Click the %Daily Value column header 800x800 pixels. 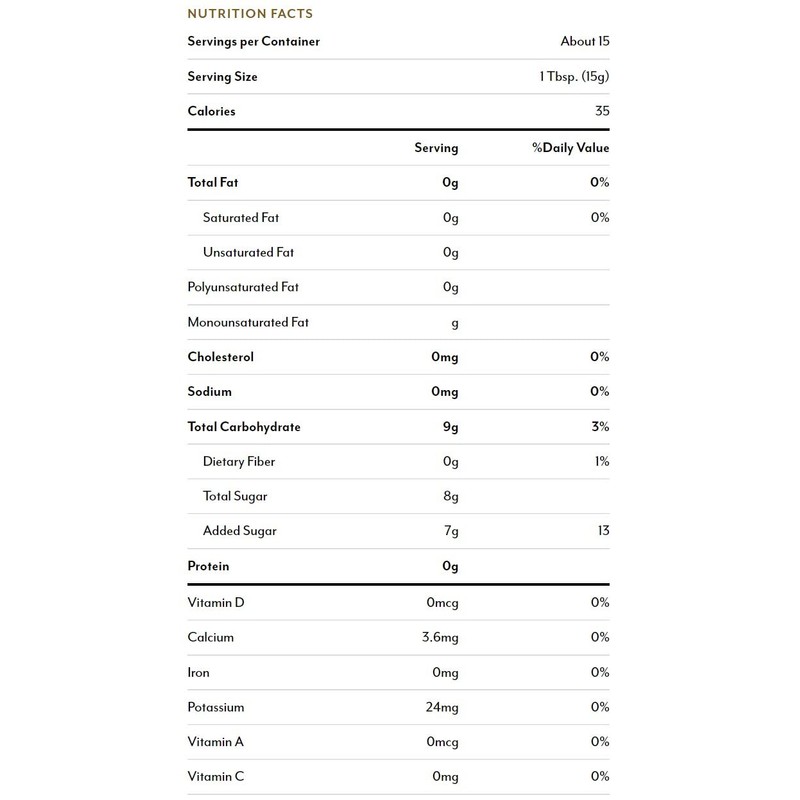[570, 148]
